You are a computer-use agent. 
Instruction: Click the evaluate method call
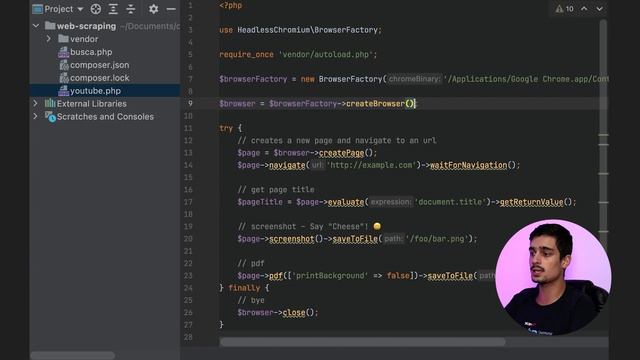pos(346,202)
